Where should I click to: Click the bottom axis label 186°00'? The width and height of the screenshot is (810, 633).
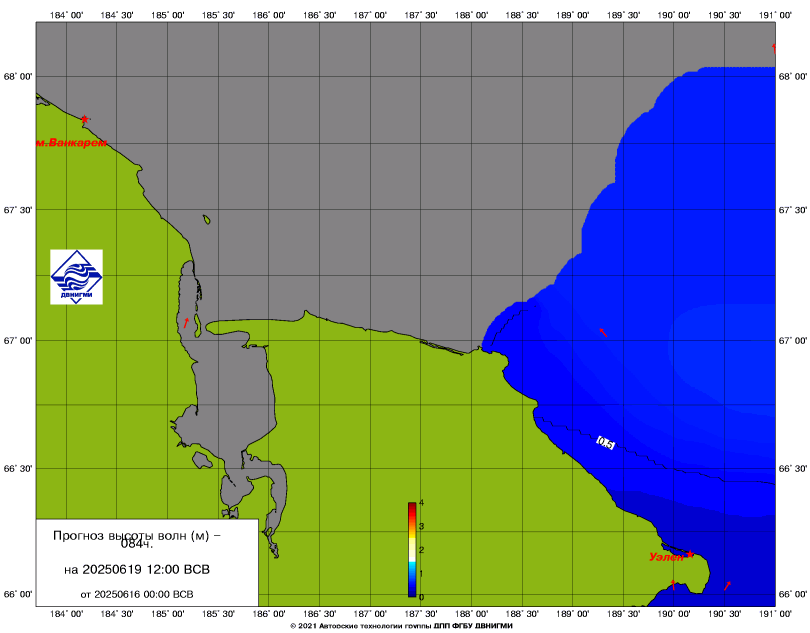pos(269,613)
